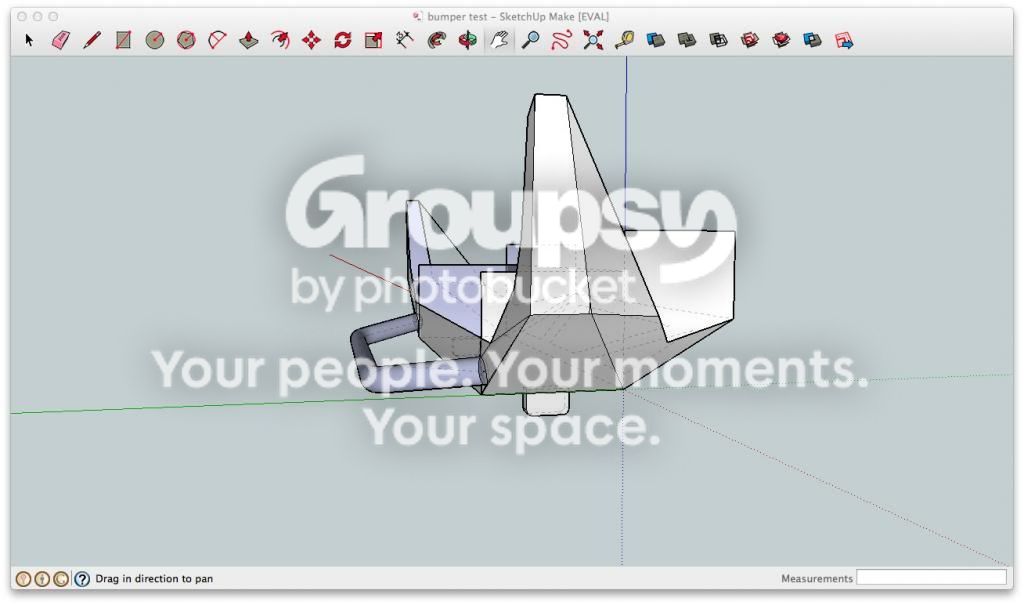Select the yellow Tape Measure tool
1024x604 pixels.
tap(624, 40)
